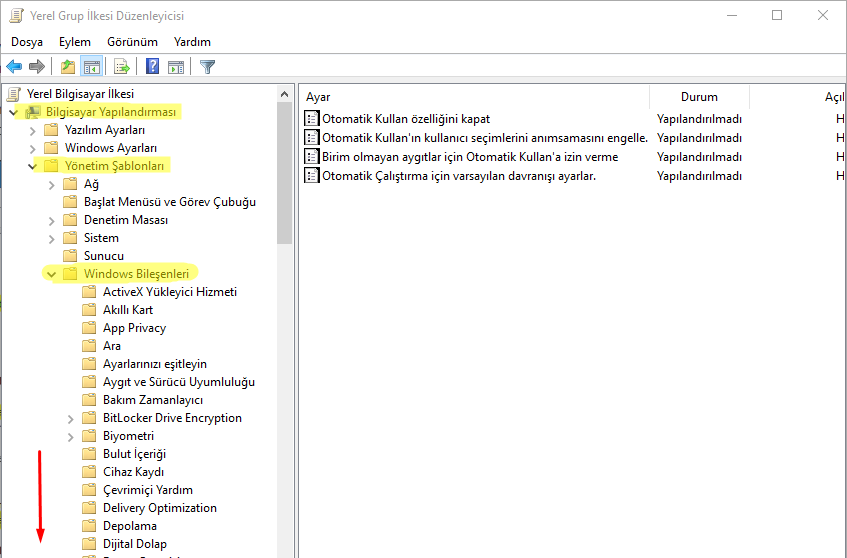Click the policy icon beside Otomatik Kullan özelliğini kapat
The image size is (847, 558).
point(312,118)
